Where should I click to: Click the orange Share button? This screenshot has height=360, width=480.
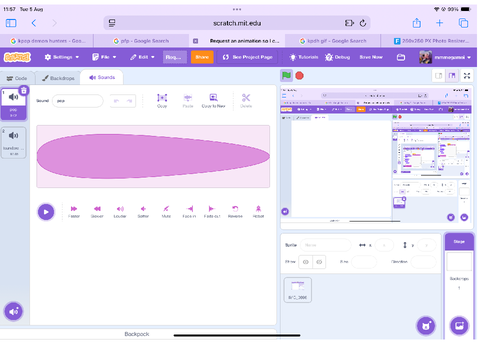[x=202, y=57]
